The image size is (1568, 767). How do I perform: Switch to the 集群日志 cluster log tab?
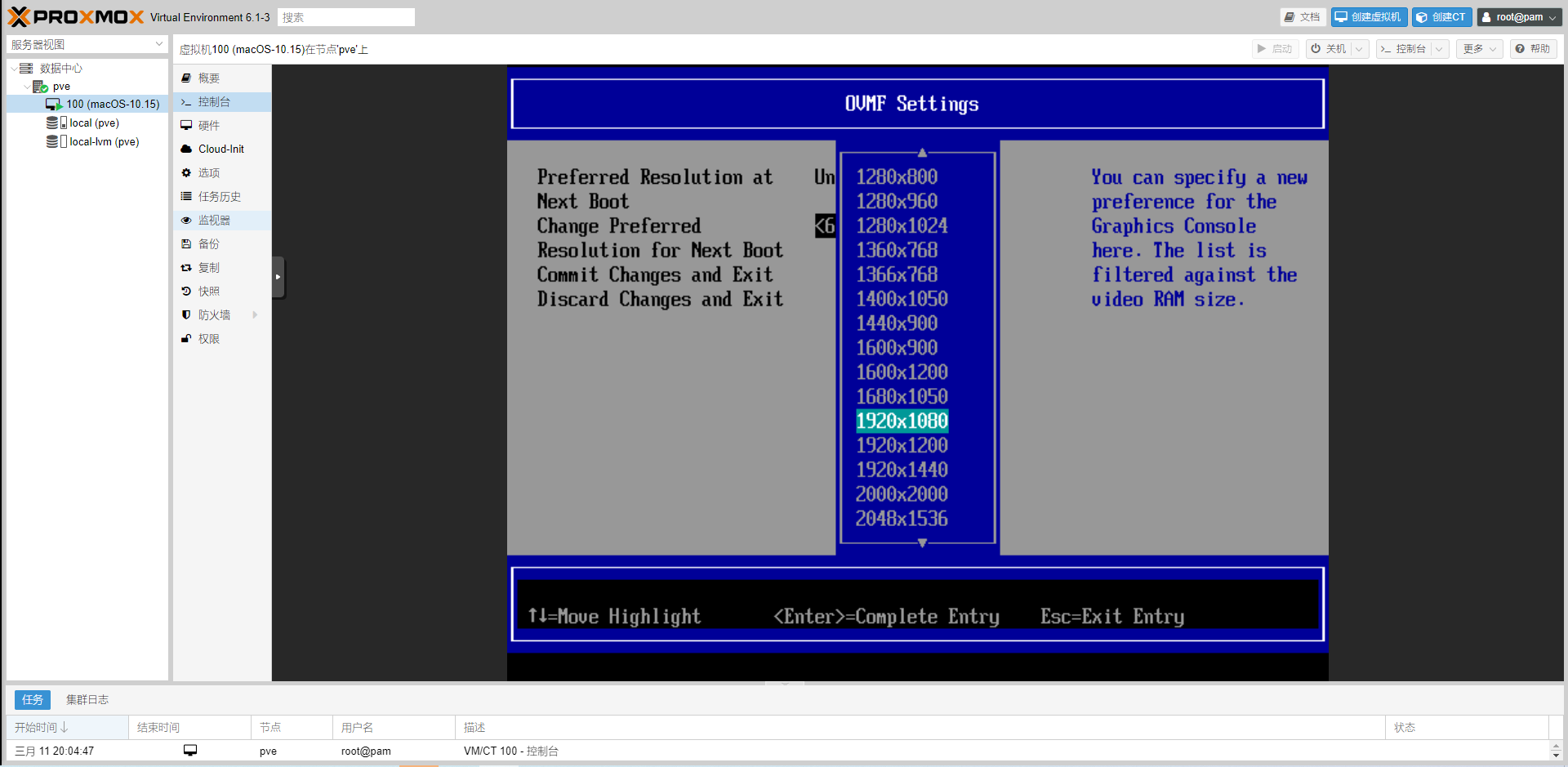coord(87,700)
